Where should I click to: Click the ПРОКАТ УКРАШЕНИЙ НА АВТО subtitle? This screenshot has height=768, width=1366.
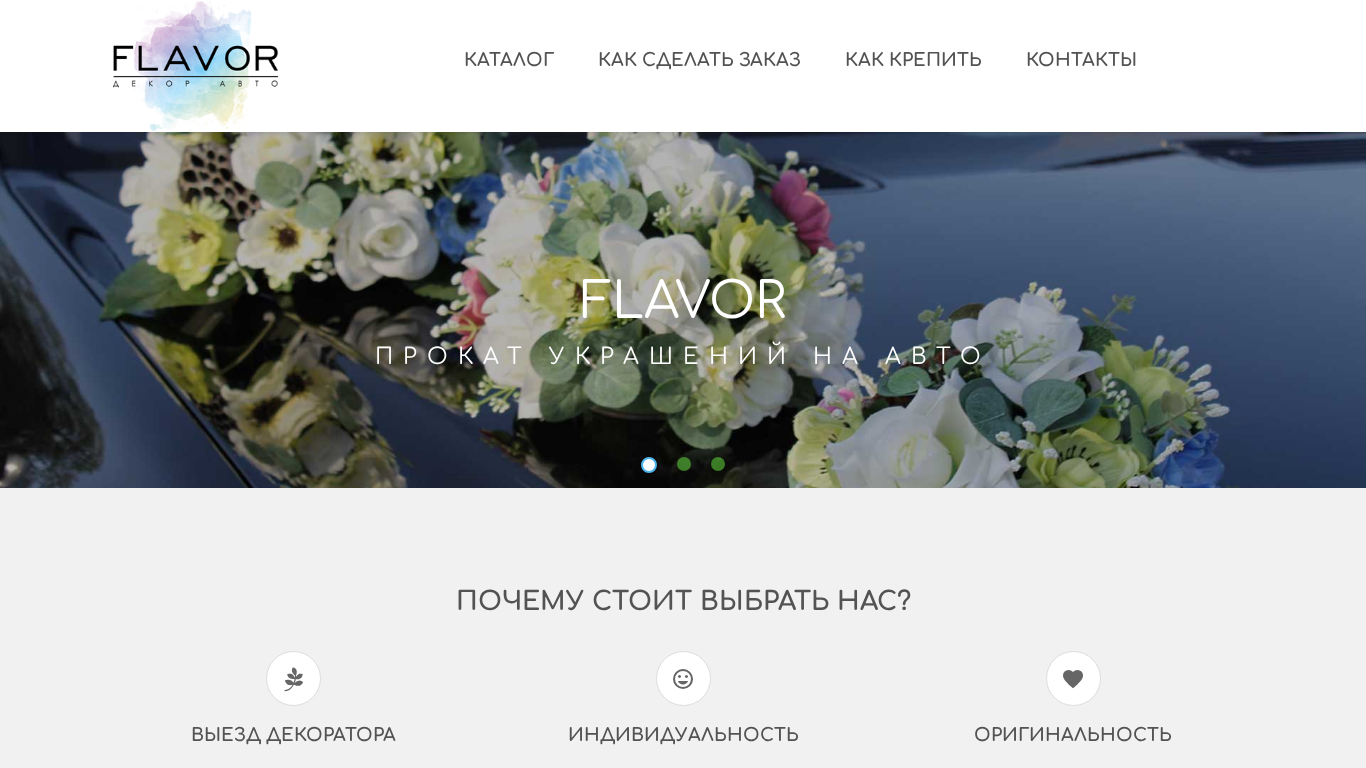[682, 356]
